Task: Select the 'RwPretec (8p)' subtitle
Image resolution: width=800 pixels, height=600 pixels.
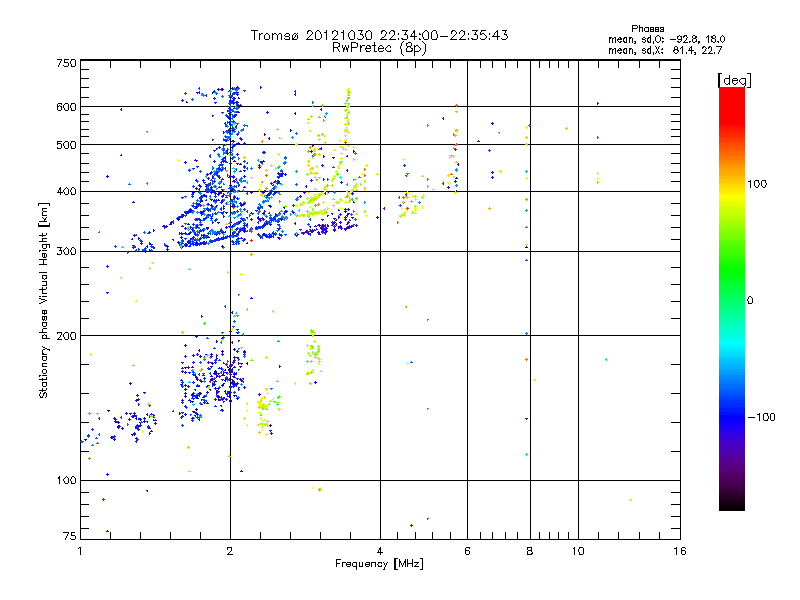Action: [379, 48]
